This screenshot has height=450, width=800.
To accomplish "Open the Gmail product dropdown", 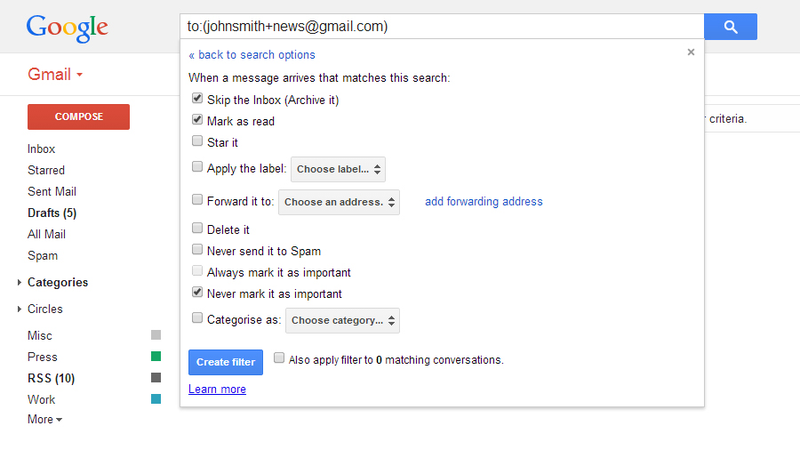I will (55, 74).
